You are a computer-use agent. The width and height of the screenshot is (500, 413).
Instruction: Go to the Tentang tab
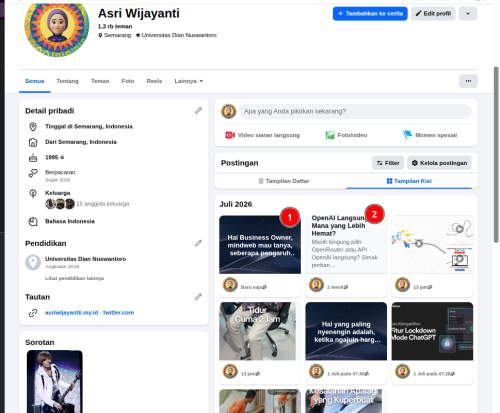(68, 81)
